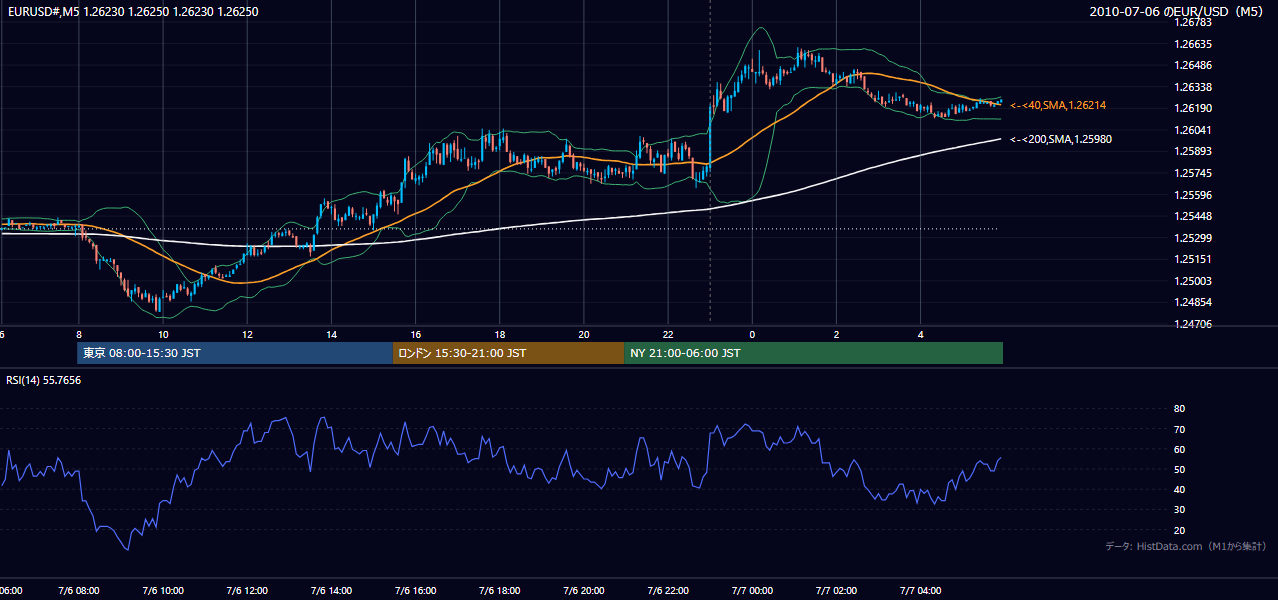This screenshot has height=600, width=1278.
Task: Click the 7/6 10:00 bottom time label
Action: coord(162,591)
